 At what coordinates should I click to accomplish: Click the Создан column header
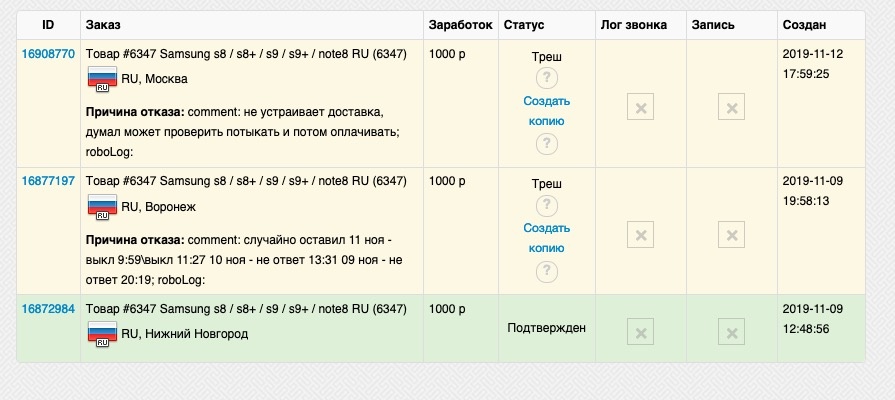tap(806, 24)
